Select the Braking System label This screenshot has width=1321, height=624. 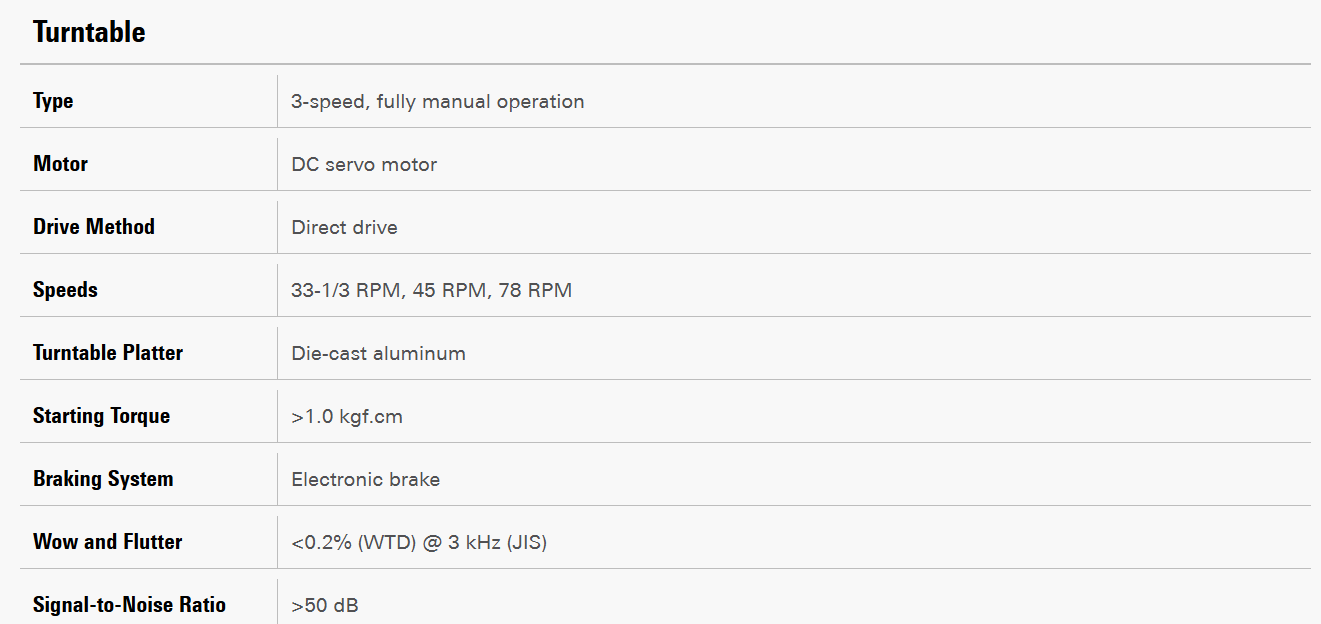(x=103, y=479)
